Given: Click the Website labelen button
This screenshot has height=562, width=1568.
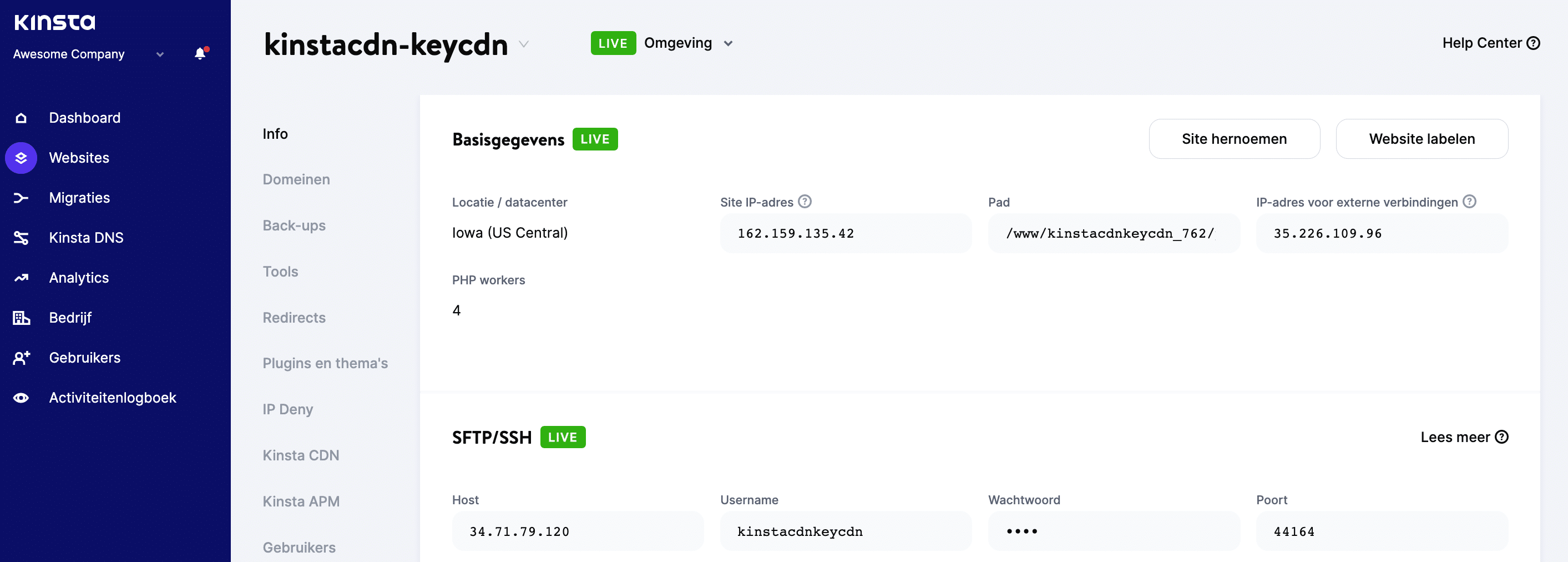Looking at the screenshot, I should coord(1422,138).
